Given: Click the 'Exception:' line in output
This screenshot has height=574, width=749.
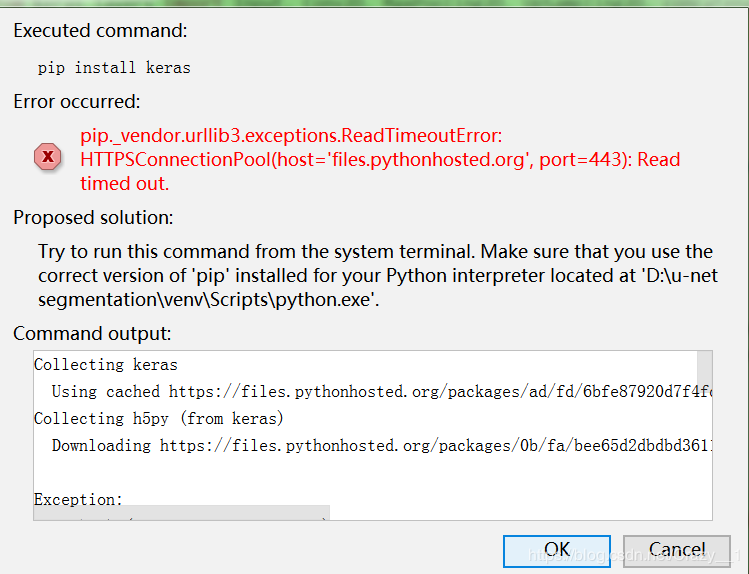Looking at the screenshot, I should pos(79,498).
